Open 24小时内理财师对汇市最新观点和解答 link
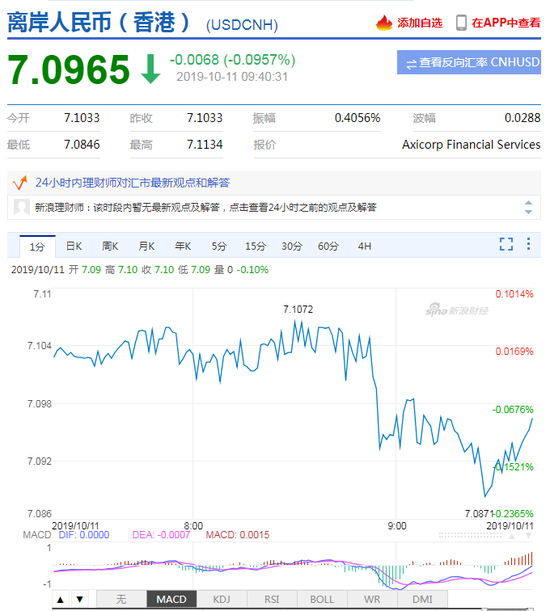The width and height of the screenshot is (550, 611). [133, 182]
